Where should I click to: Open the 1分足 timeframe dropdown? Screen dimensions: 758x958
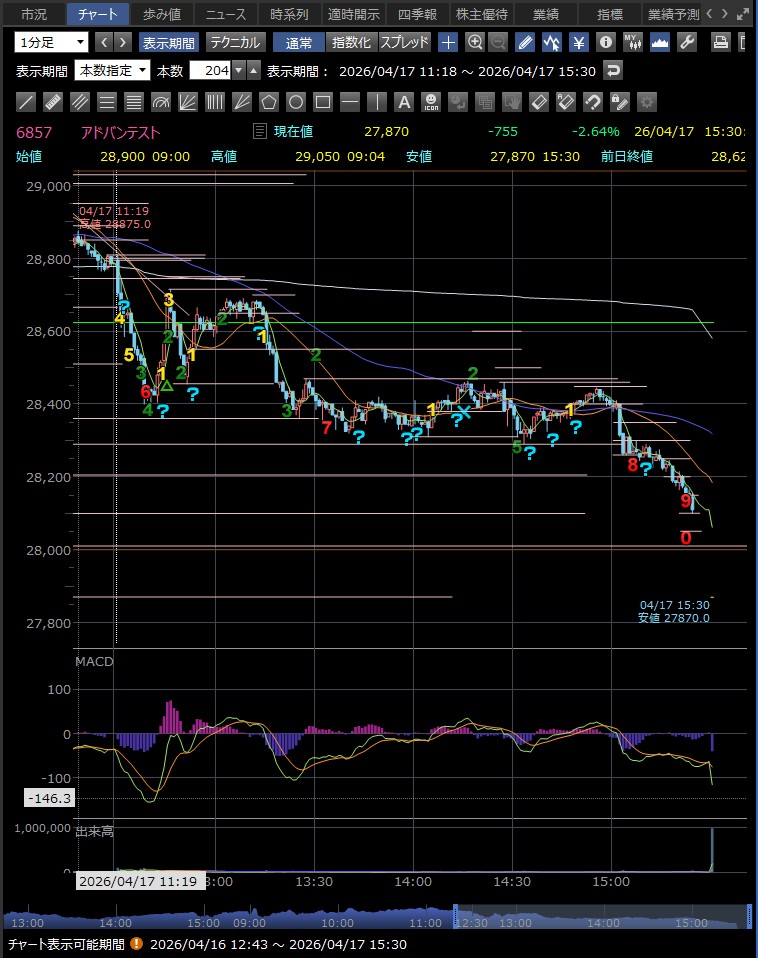(51, 42)
